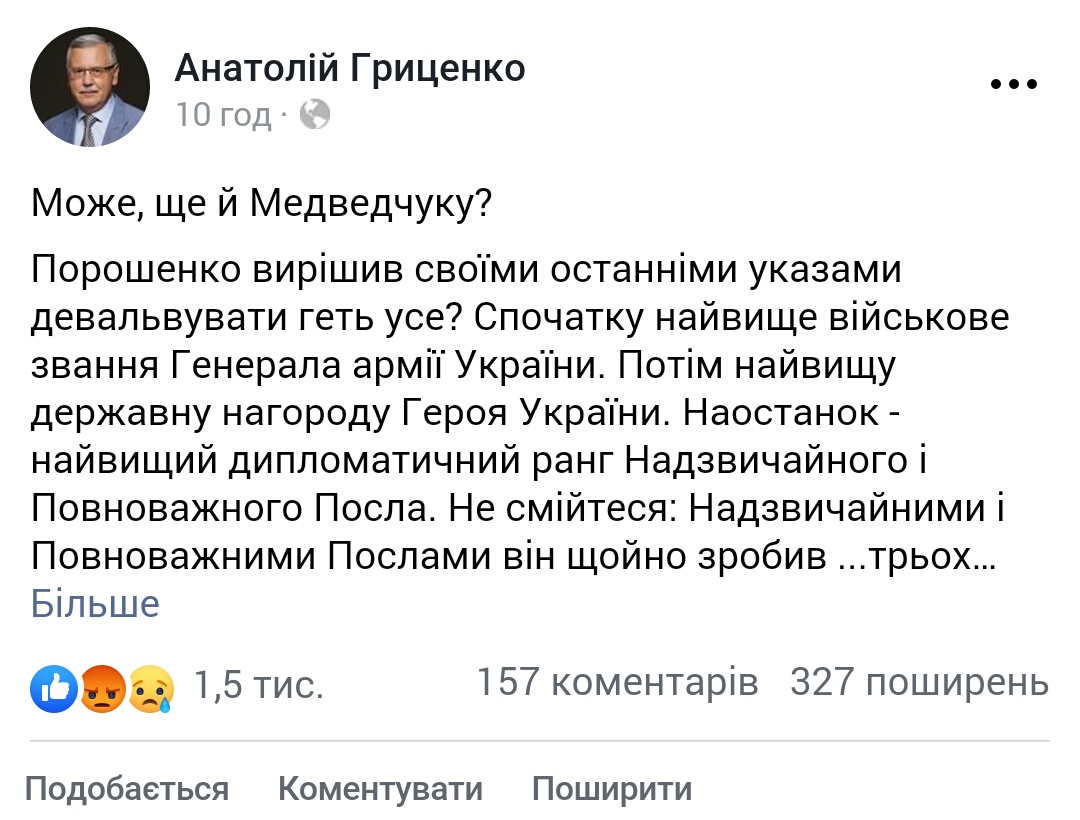Viewport: 1080px width, 820px height.
Task: Click the phrase 'Повноважного Посла. Не смійтеся'
Action: [354, 509]
